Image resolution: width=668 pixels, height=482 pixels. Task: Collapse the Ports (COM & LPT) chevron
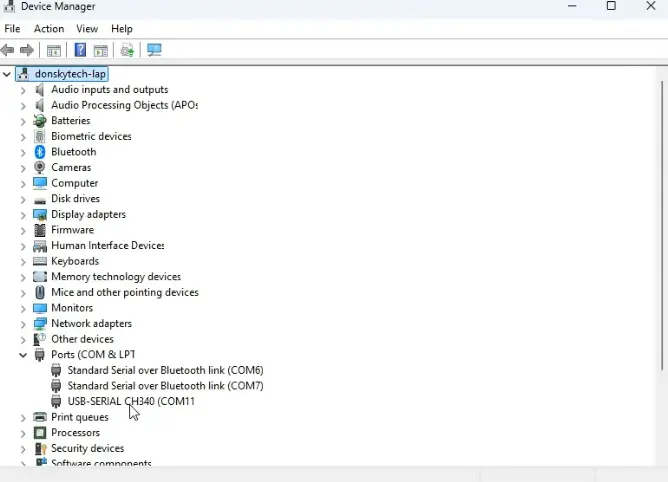point(23,355)
